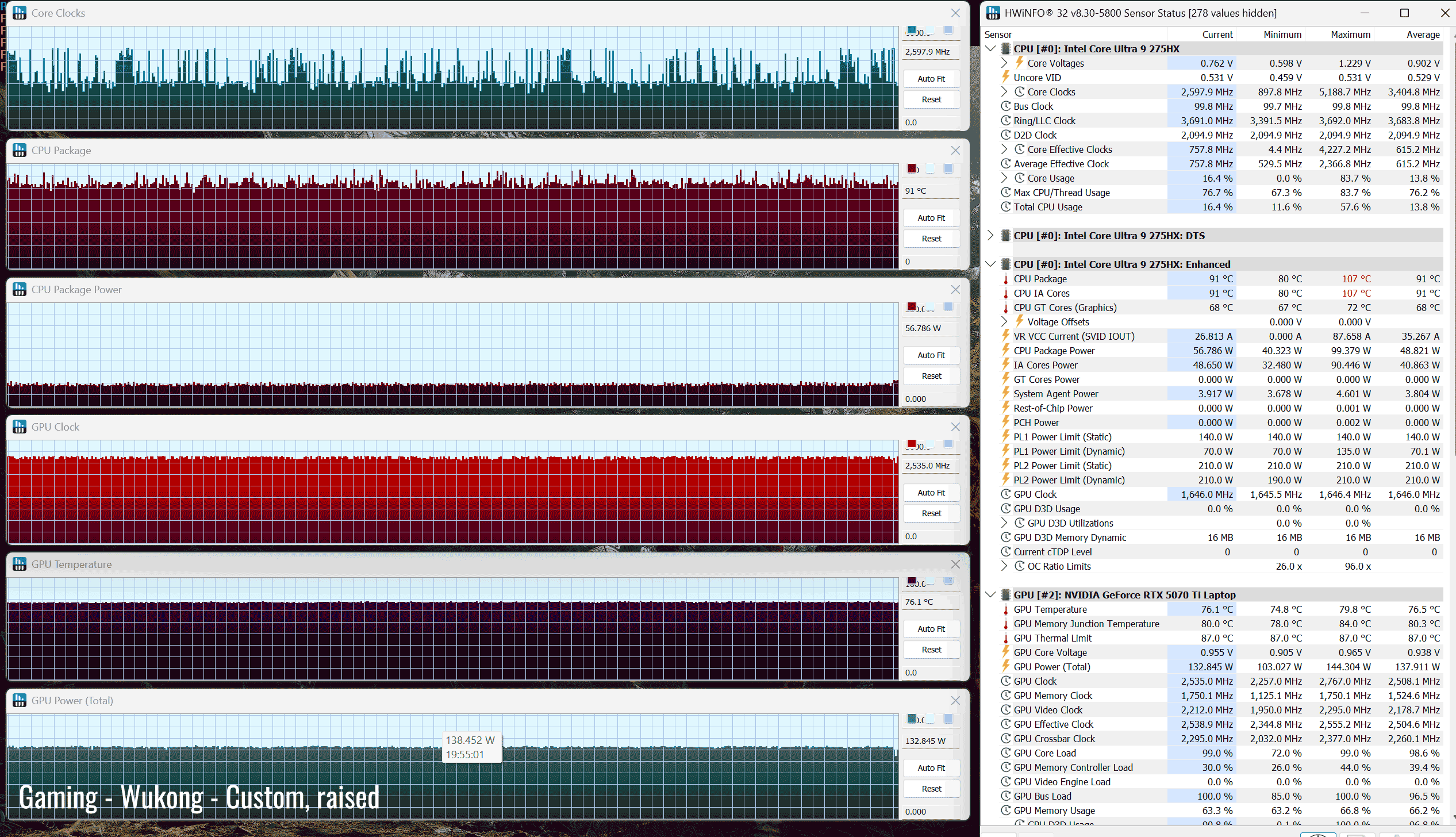Viewport: 1456px width, 837px height.
Task: Collapse the NVIDIA GeForce RTX 5070 Ti group
Action: pos(990,594)
